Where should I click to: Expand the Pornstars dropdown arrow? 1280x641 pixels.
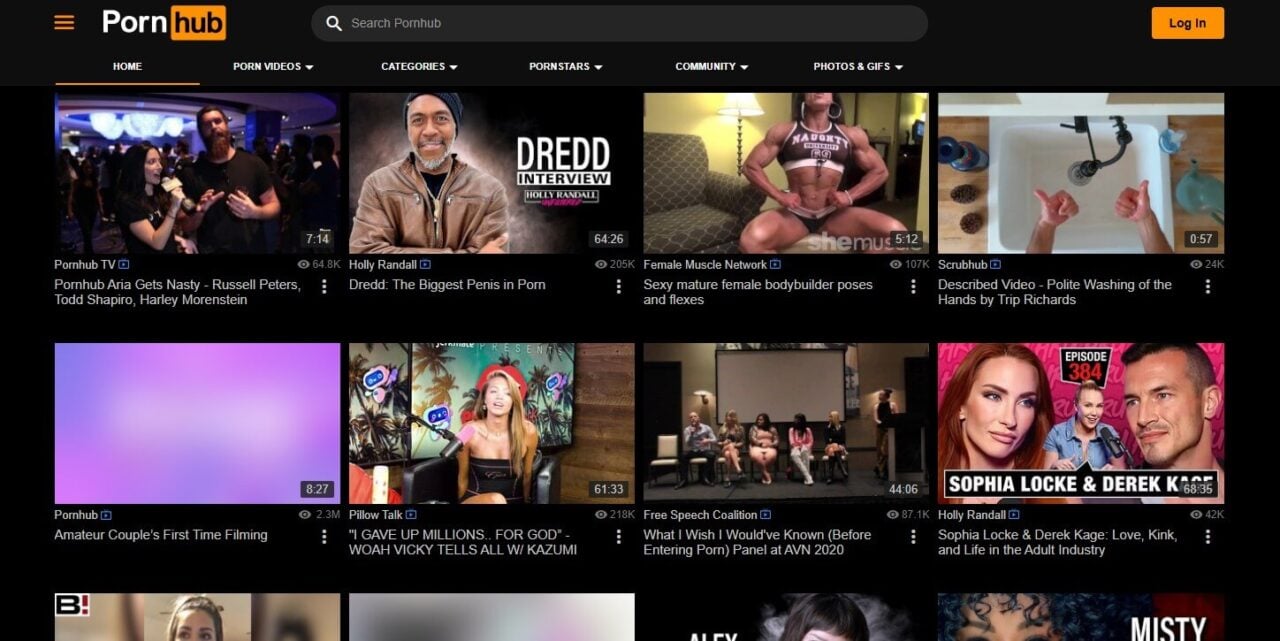click(598, 67)
